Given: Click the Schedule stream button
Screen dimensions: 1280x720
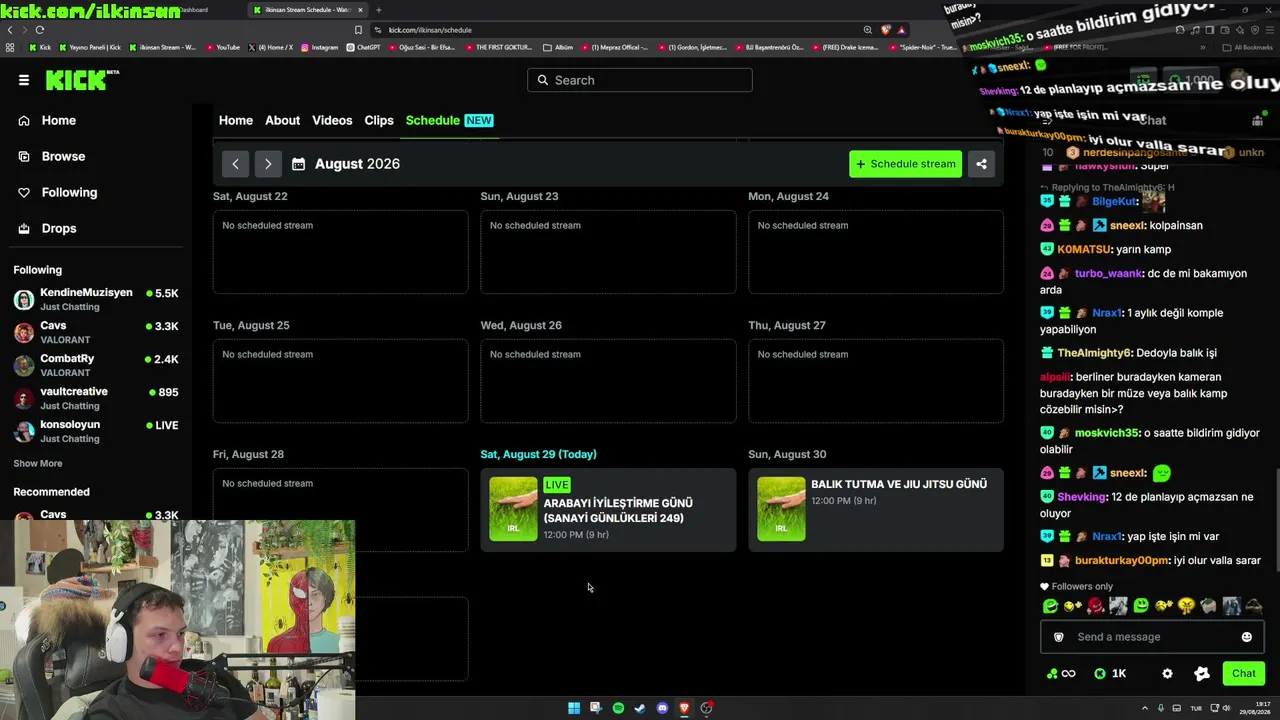Looking at the screenshot, I should [x=905, y=164].
